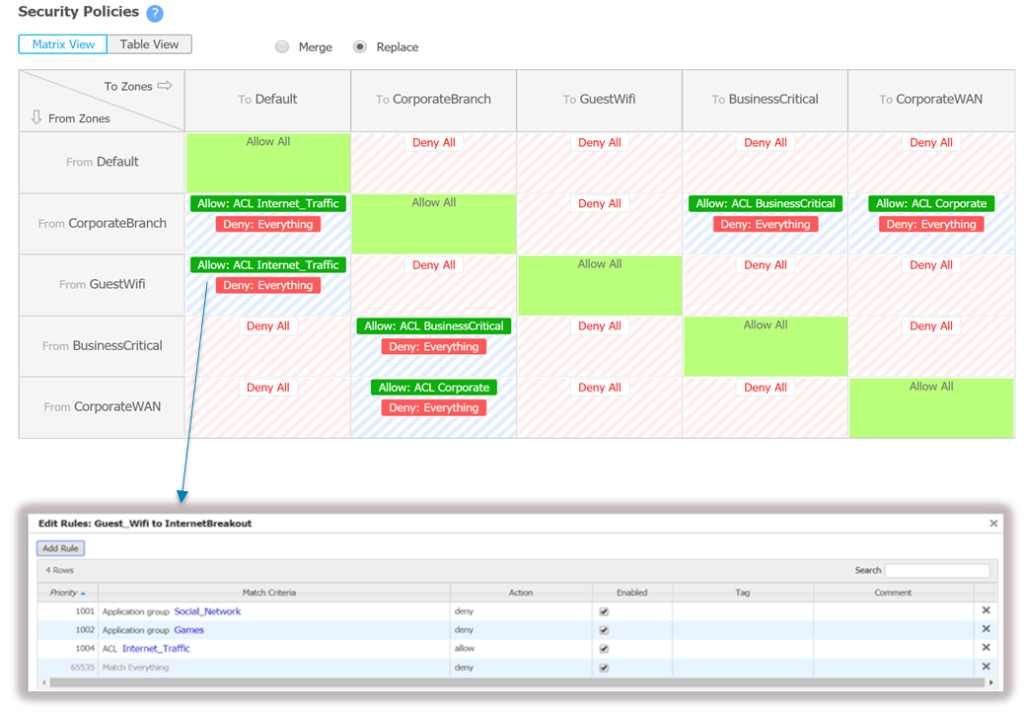
Task: Remove the Internet_Traffic ACL rule
Action: pyautogui.click(x=985, y=648)
